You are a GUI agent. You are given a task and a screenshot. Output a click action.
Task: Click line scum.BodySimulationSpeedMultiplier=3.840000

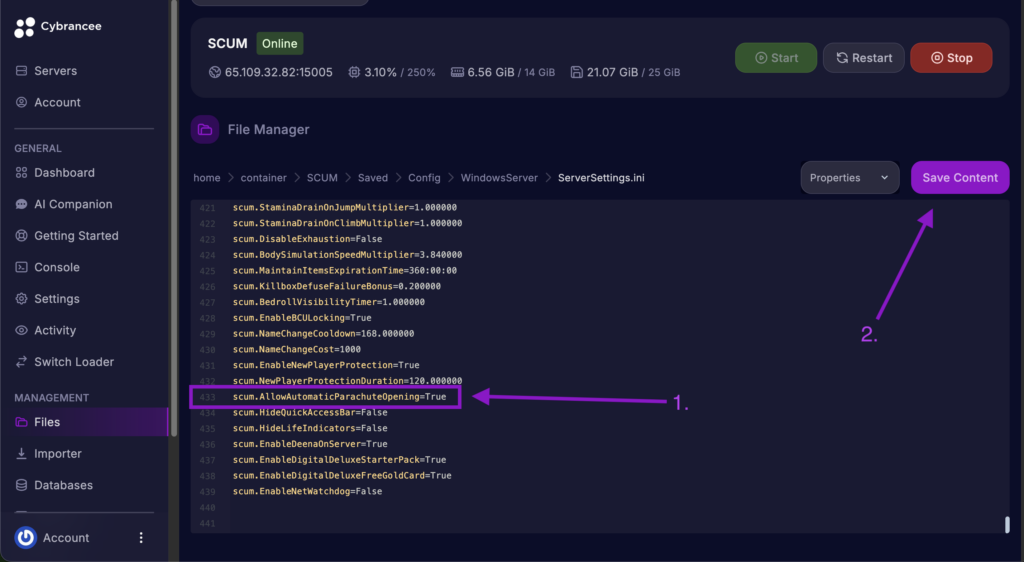point(347,255)
